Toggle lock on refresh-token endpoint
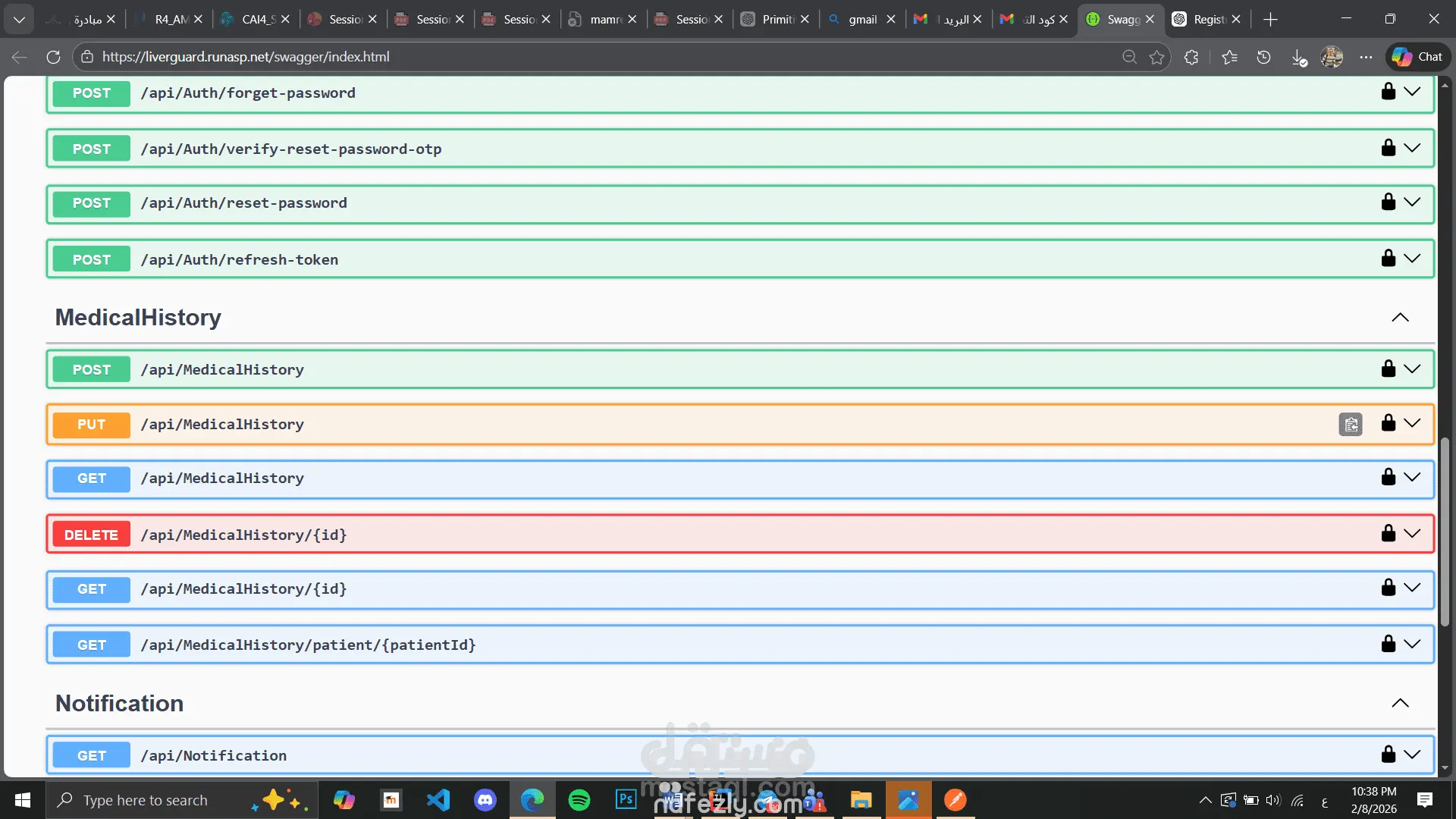Image resolution: width=1456 pixels, height=819 pixels. 1388,259
